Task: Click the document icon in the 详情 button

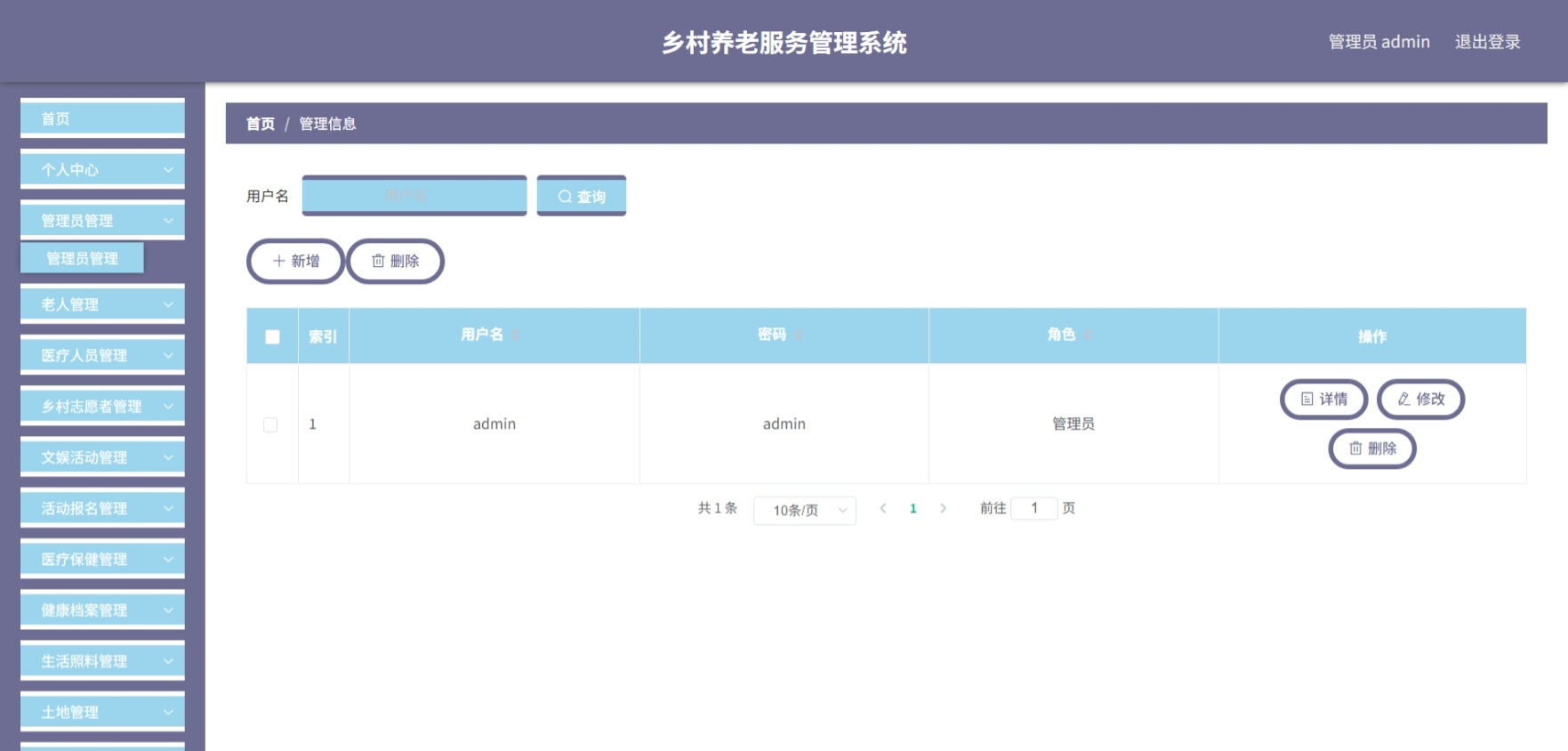Action: coord(1307,399)
